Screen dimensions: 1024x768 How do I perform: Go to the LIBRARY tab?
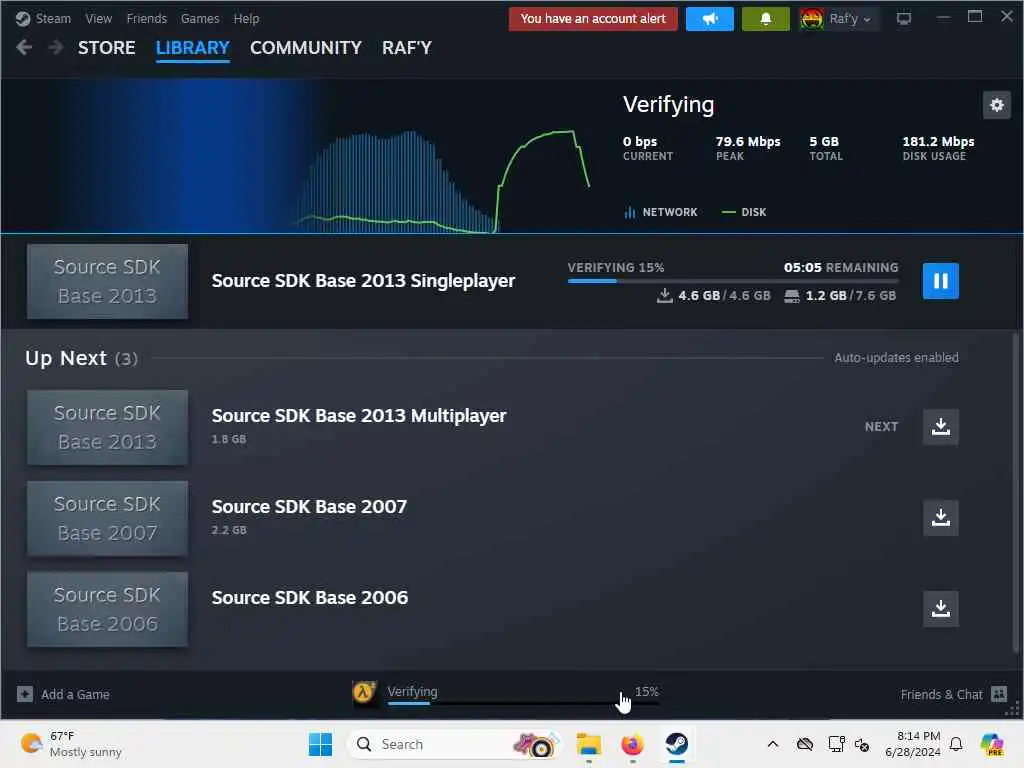point(193,48)
